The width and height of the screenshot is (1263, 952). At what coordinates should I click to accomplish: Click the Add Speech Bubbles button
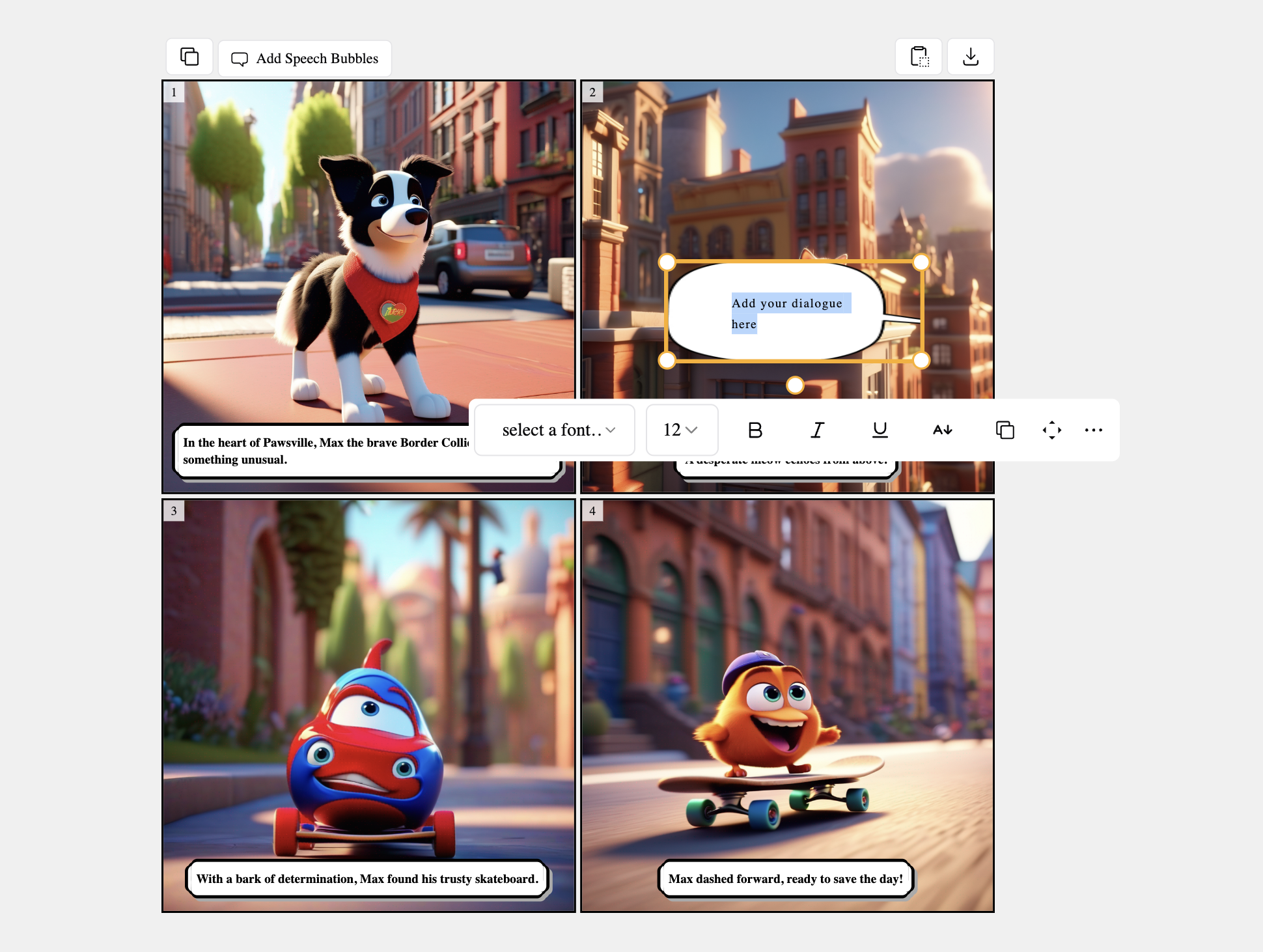click(305, 59)
